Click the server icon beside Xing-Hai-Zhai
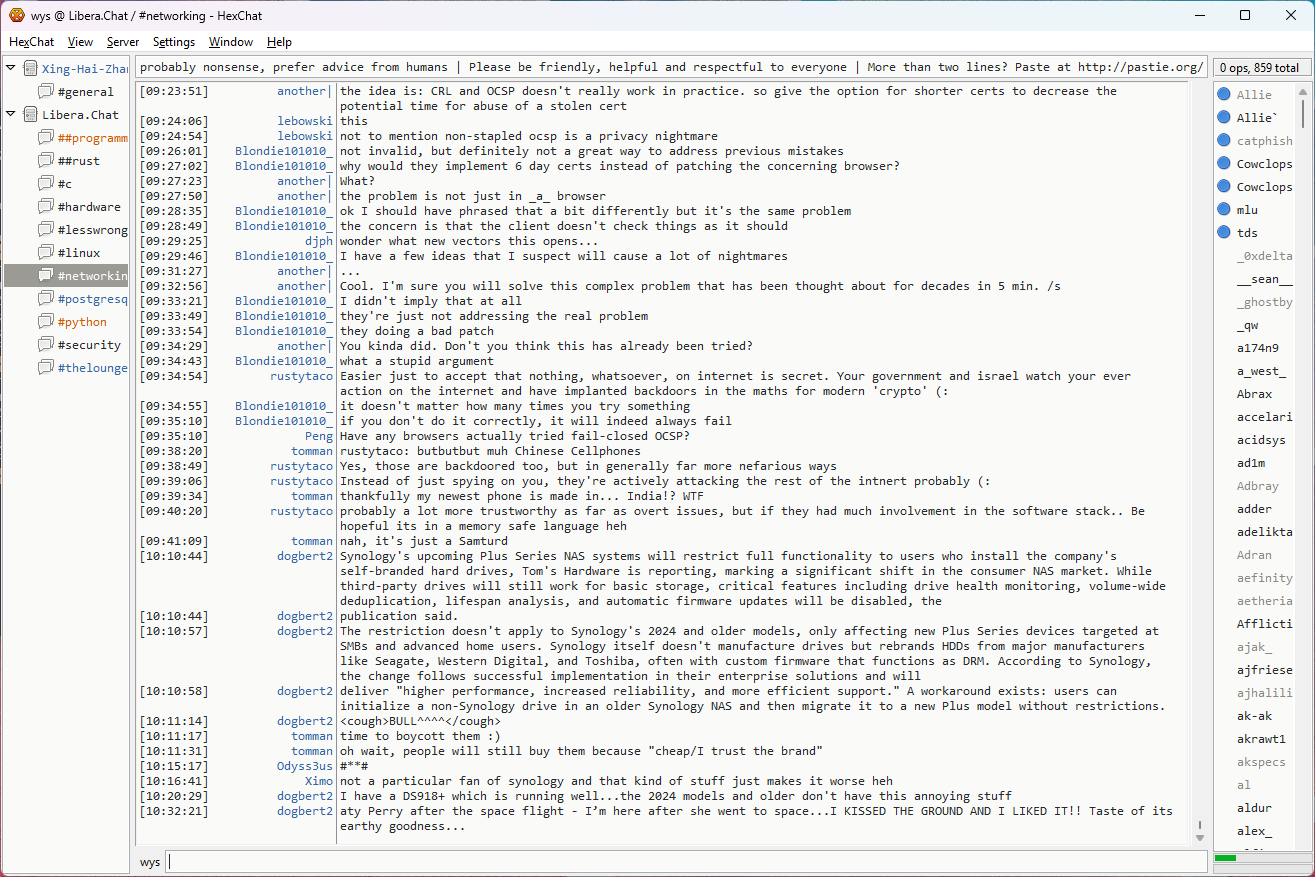Screen dimensions: 1315x877 [x=31, y=68]
